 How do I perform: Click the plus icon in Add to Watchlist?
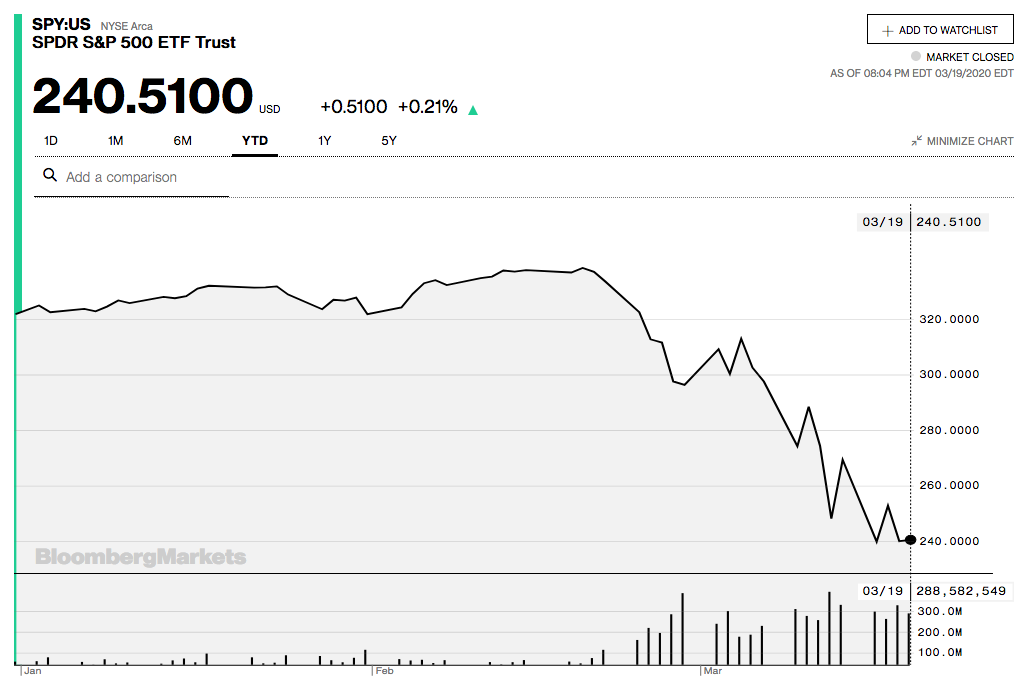(887, 30)
